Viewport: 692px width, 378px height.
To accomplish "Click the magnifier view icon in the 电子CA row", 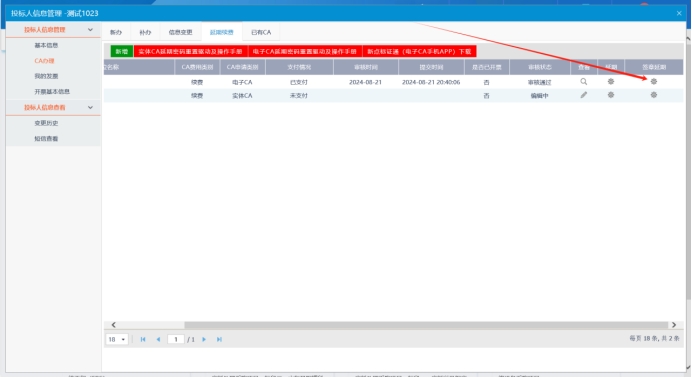I will [x=583, y=82].
